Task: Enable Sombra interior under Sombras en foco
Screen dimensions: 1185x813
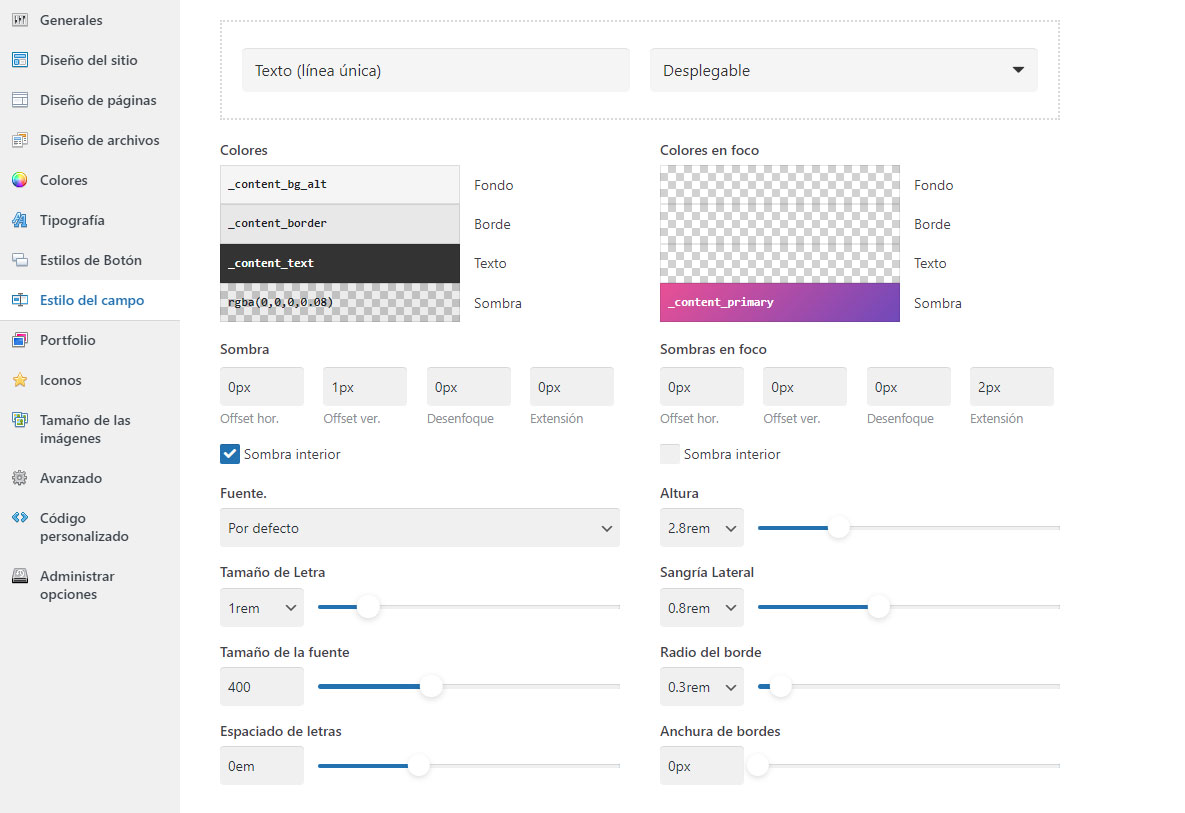Action: 670,454
